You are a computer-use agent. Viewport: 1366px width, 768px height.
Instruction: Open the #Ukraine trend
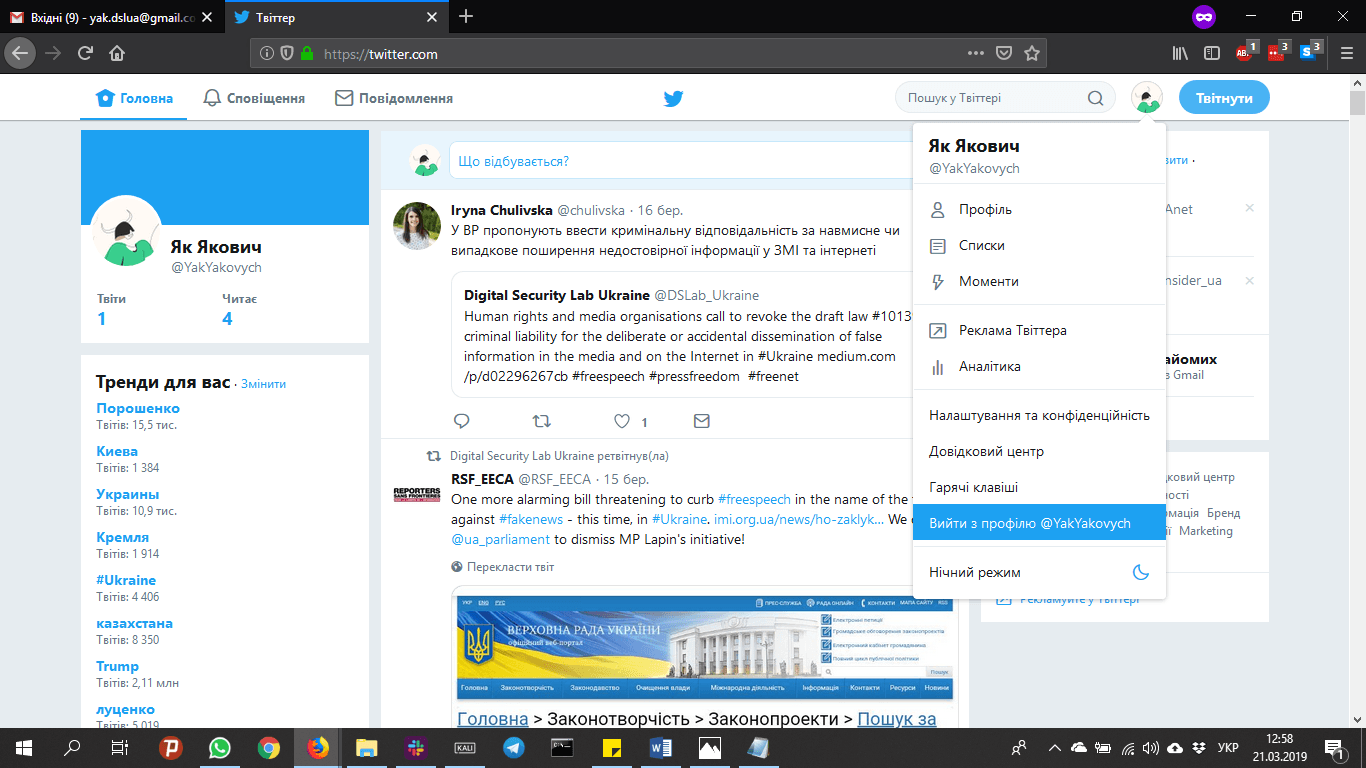(x=126, y=580)
